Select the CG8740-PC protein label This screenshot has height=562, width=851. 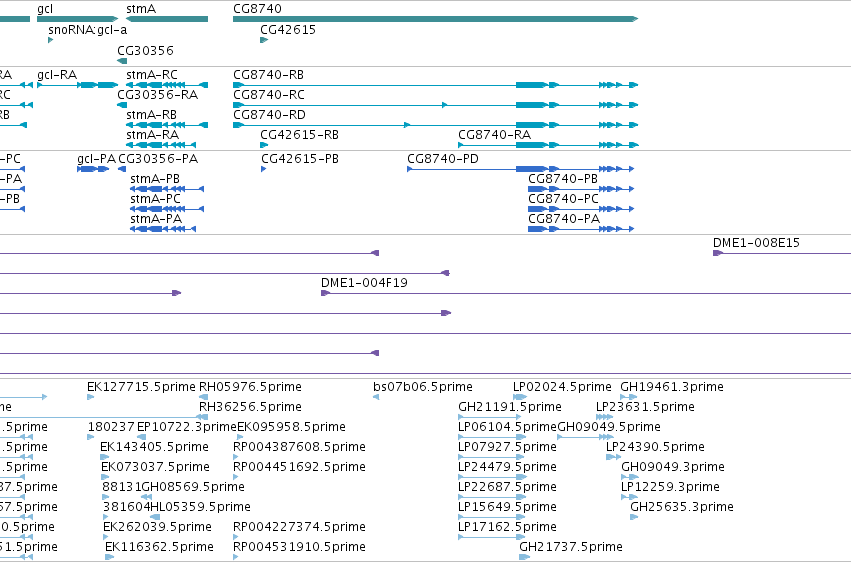(x=563, y=199)
